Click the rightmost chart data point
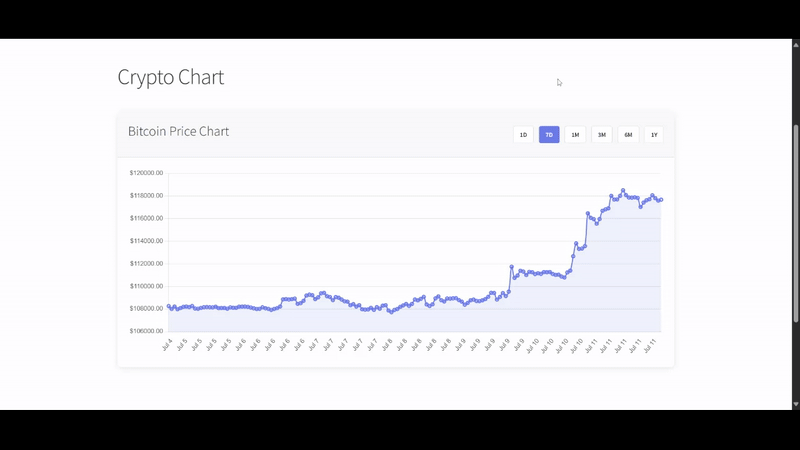The height and width of the screenshot is (450, 800). click(661, 200)
